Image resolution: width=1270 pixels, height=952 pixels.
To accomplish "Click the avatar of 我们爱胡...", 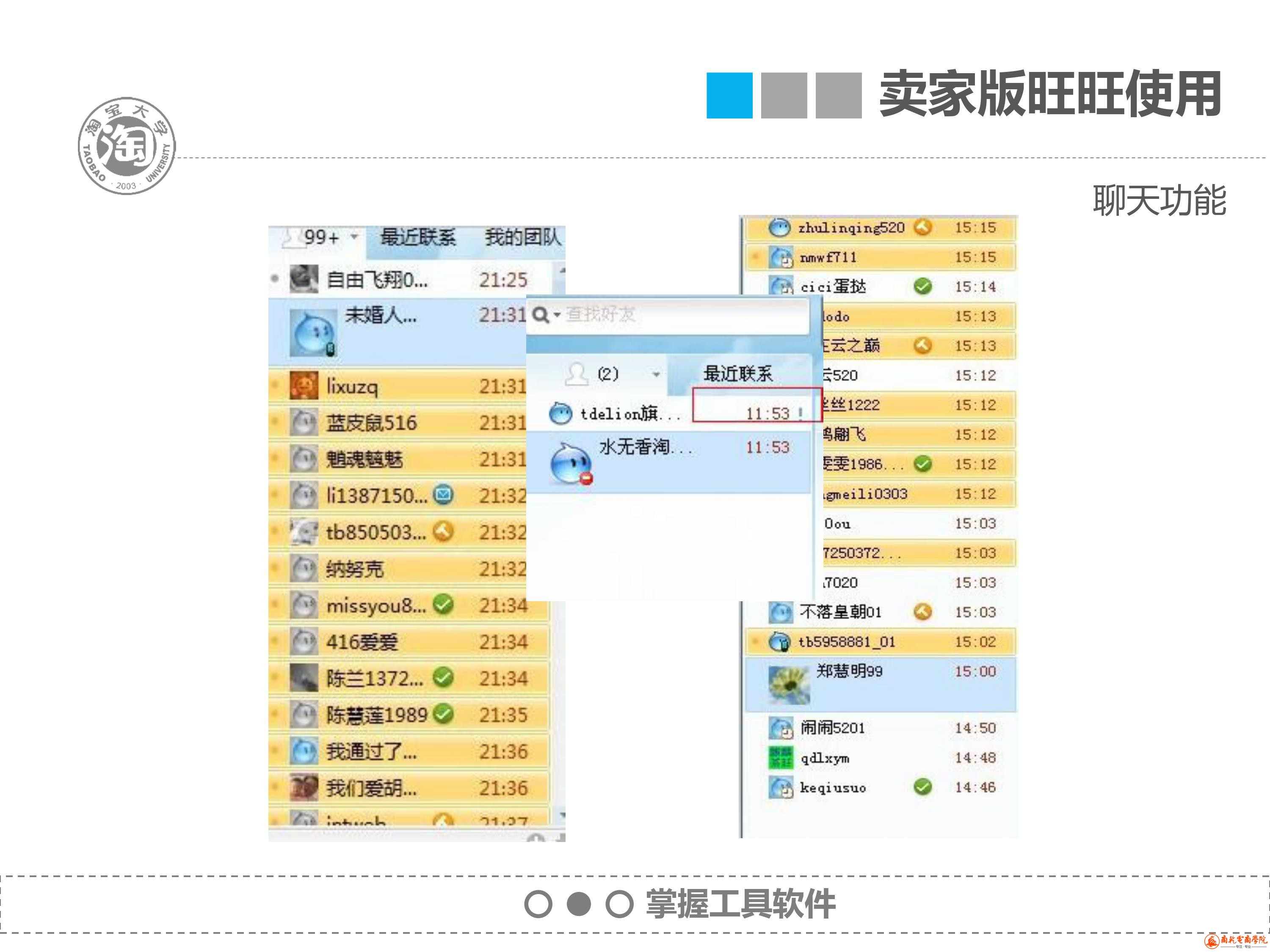I will pos(304,787).
